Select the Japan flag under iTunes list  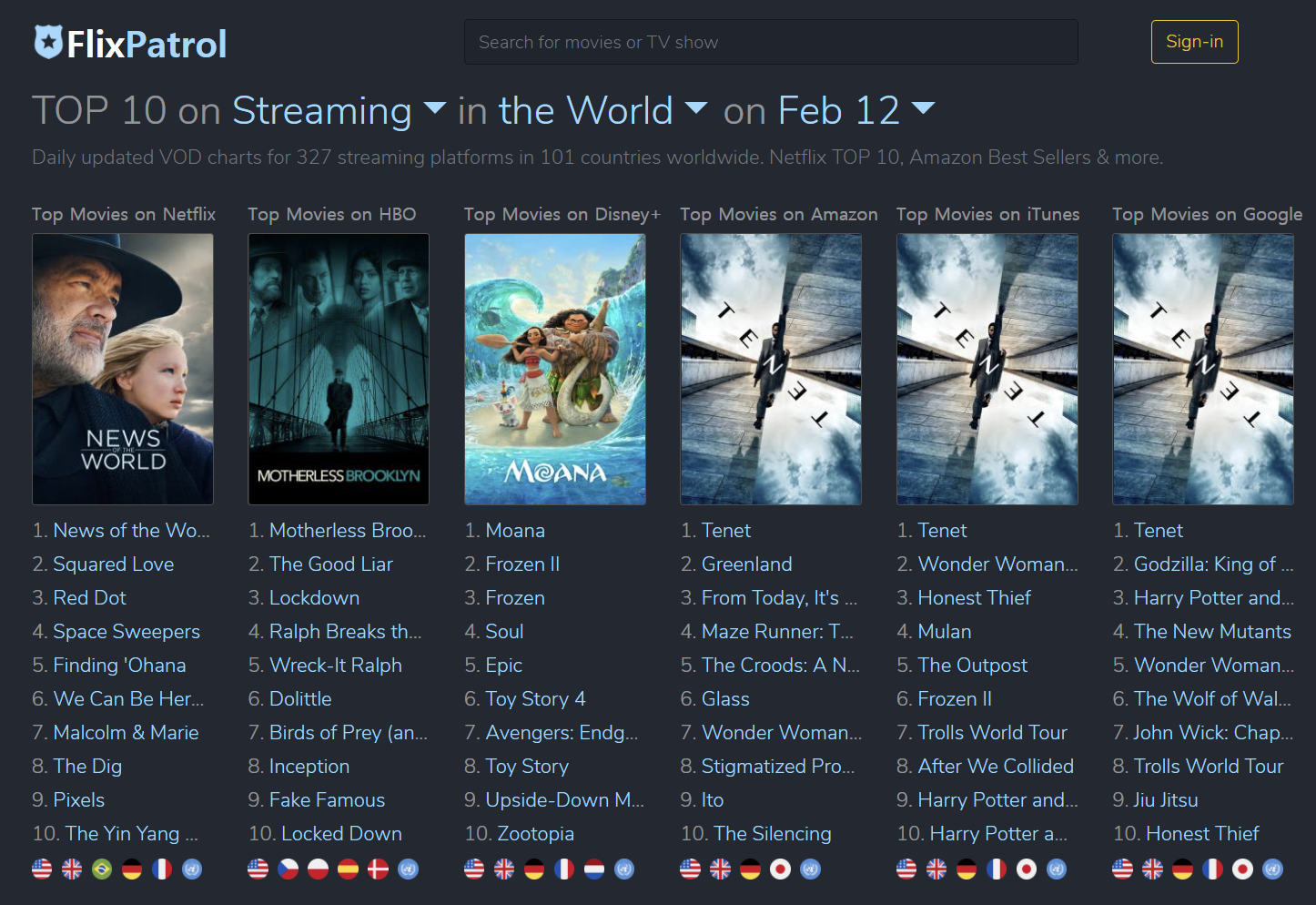coord(1027,869)
